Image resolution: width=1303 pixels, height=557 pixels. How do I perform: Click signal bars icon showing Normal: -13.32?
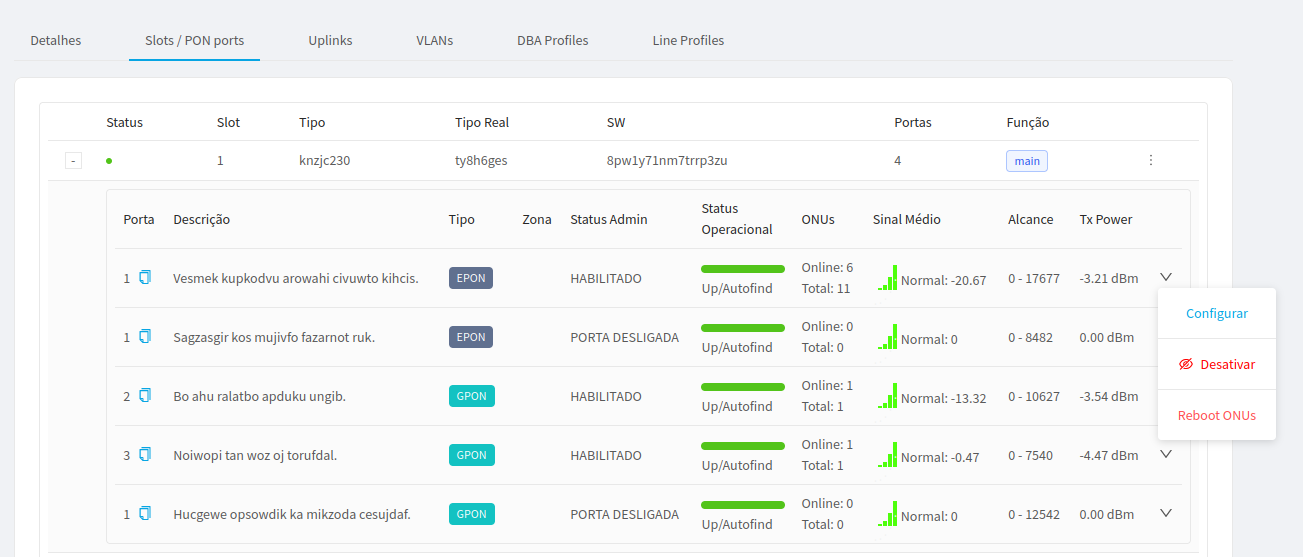[888, 396]
